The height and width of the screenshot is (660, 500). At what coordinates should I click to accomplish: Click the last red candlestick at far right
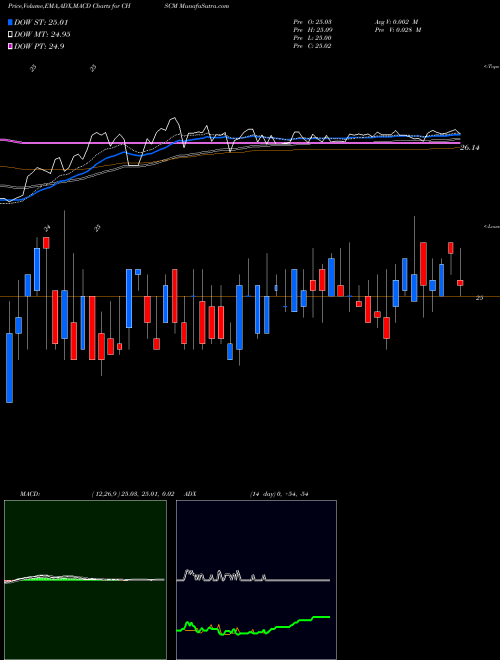[x=460, y=283]
